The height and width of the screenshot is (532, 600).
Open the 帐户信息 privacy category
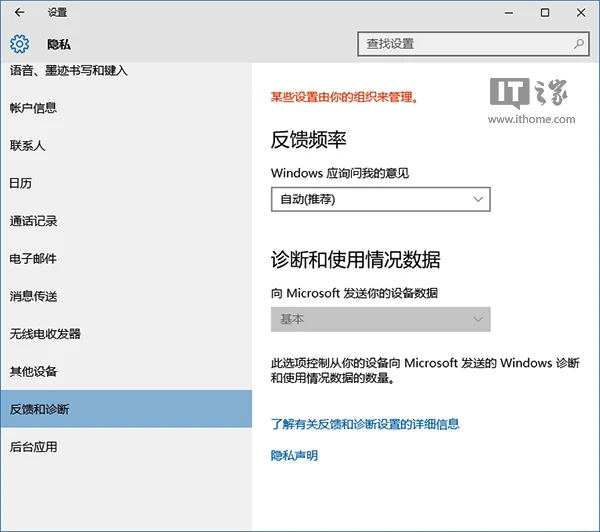[33, 108]
